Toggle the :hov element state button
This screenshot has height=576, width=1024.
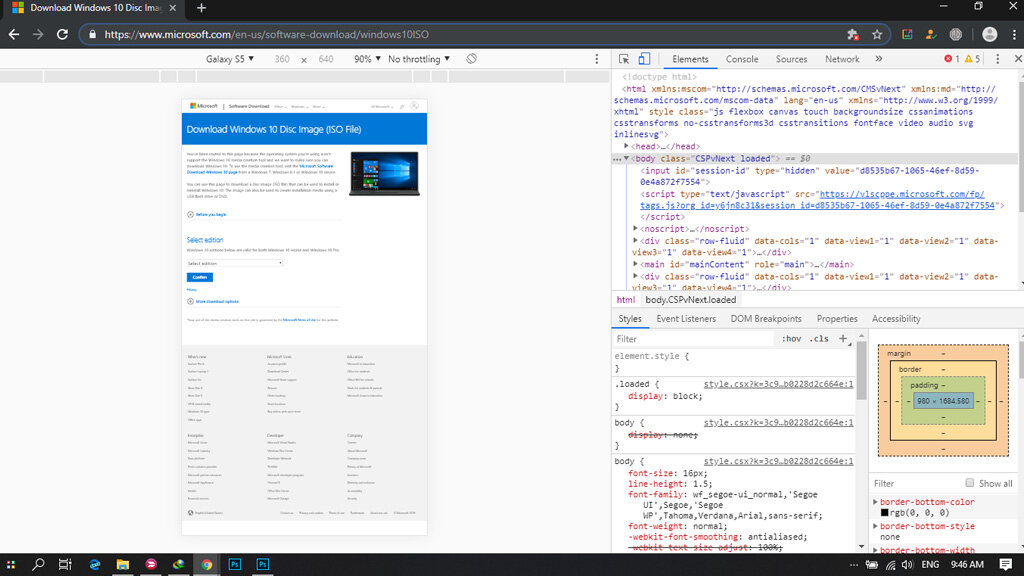791,339
